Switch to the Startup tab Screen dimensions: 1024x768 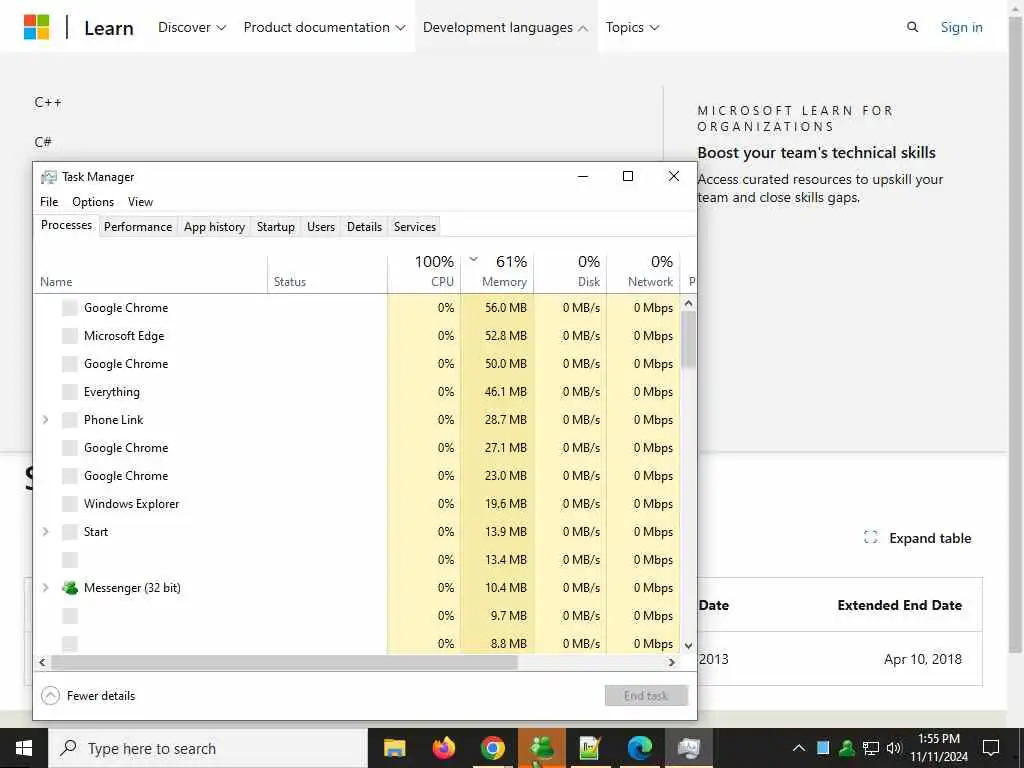click(x=276, y=227)
